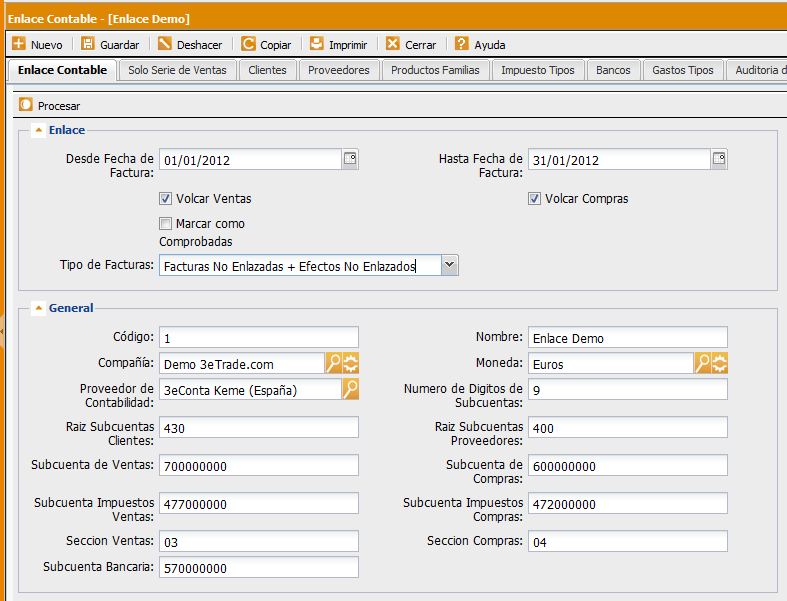Click the Deshacer undo icon
Screen dimensions: 787x601
coord(165,44)
